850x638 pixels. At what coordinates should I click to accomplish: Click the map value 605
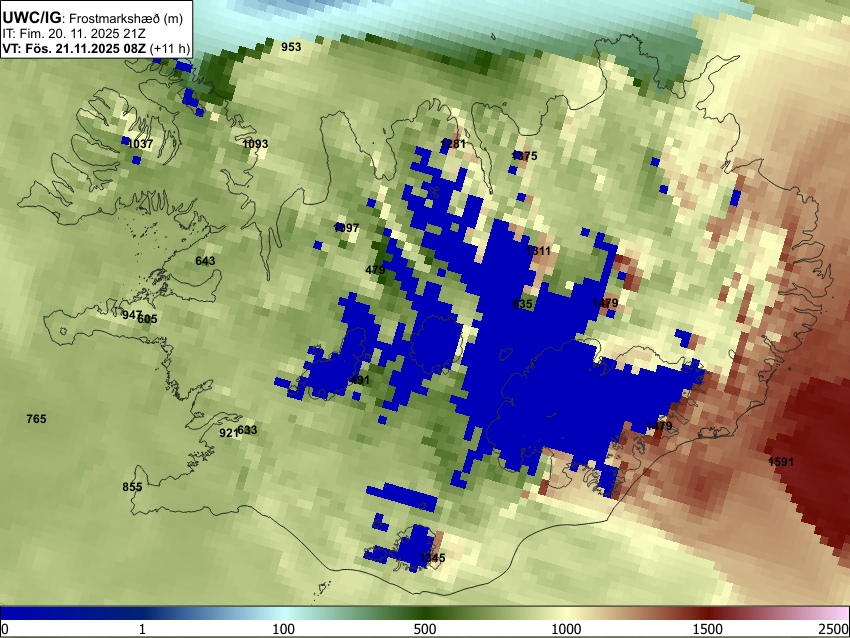[x=148, y=319]
